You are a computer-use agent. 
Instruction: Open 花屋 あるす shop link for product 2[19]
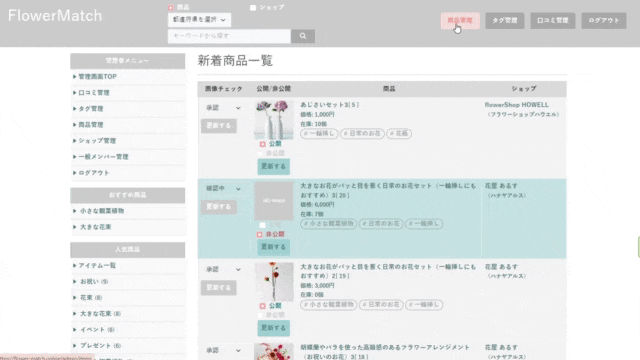(x=501, y=267)
